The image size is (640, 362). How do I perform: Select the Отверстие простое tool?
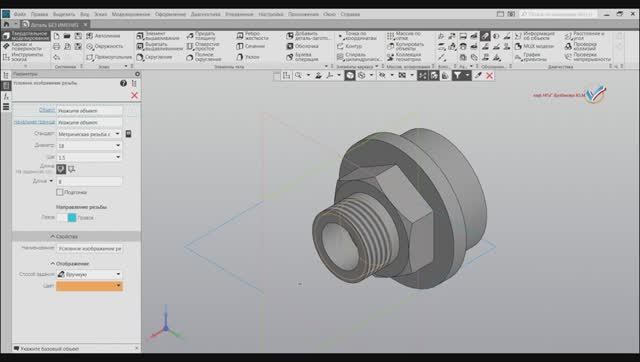(x=203, y=47)
